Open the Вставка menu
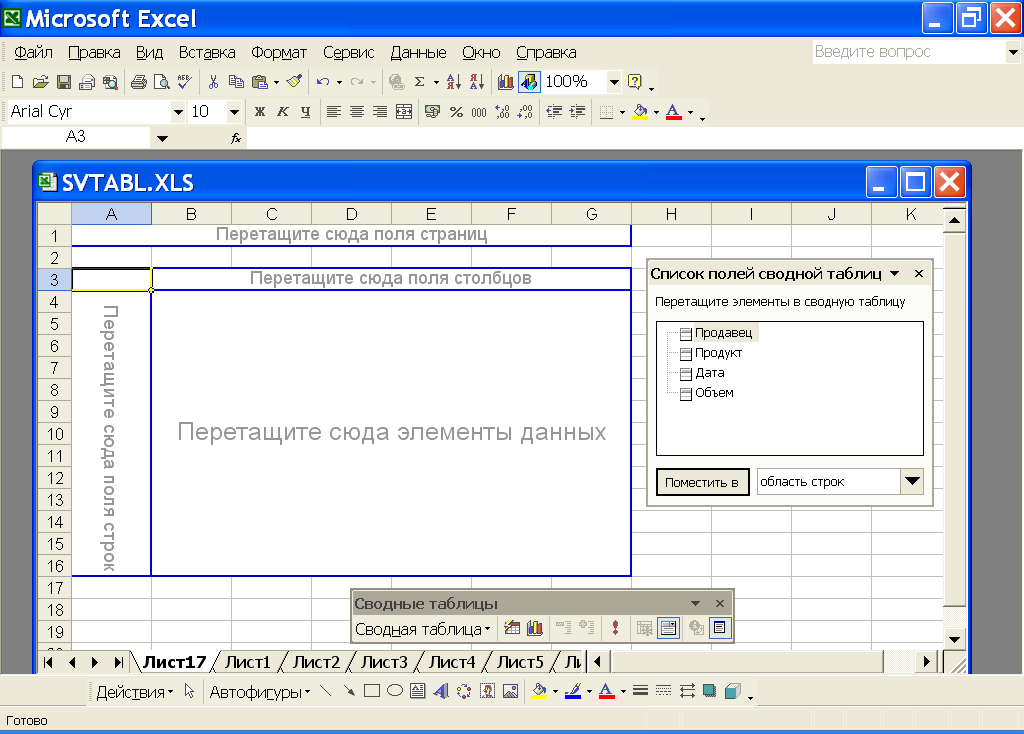The width and height of the screenshot is (1024, 734). [x=207, y=52]
